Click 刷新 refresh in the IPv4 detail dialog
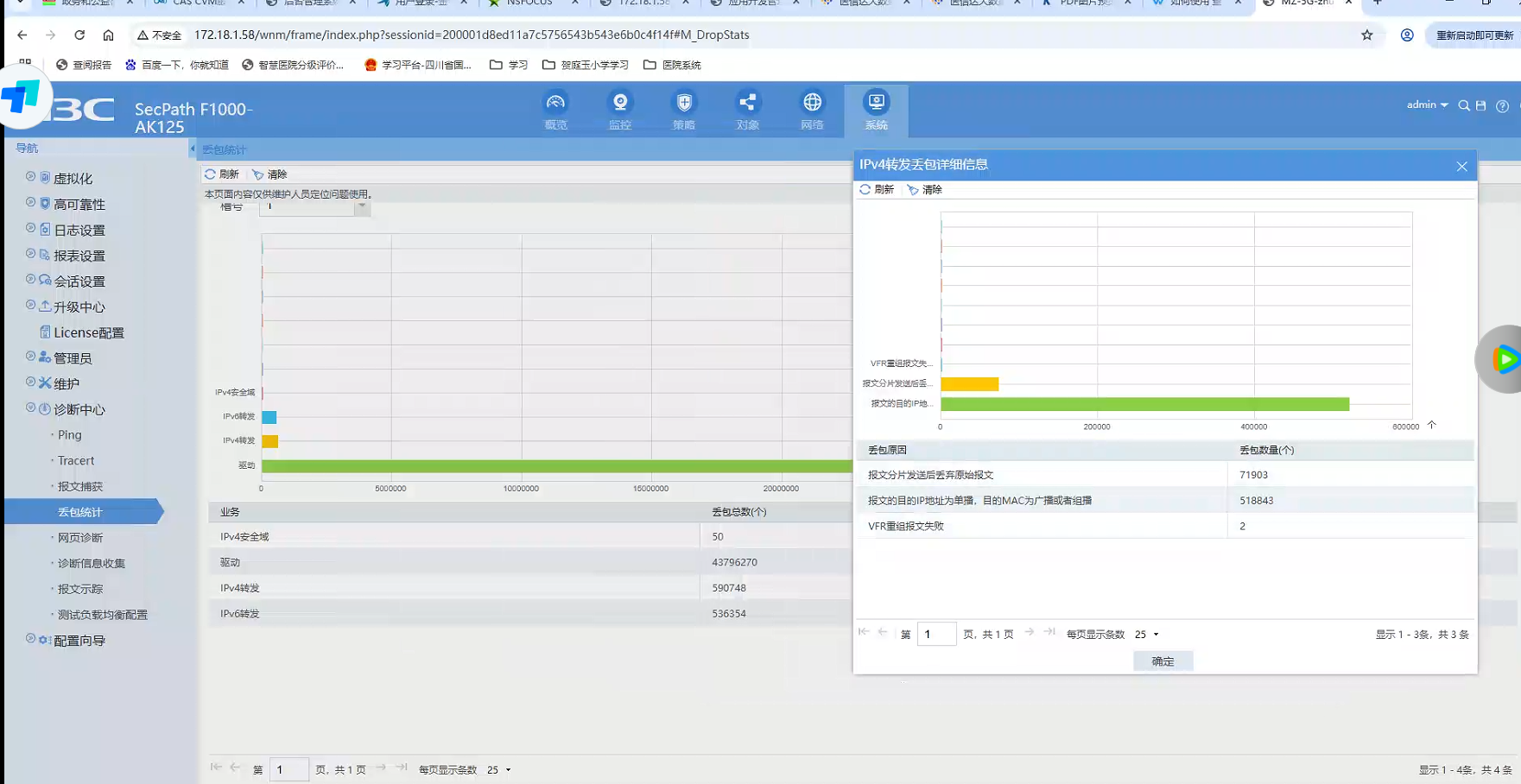The width and height of the screenshot is (1521, 784). (877, 190)
